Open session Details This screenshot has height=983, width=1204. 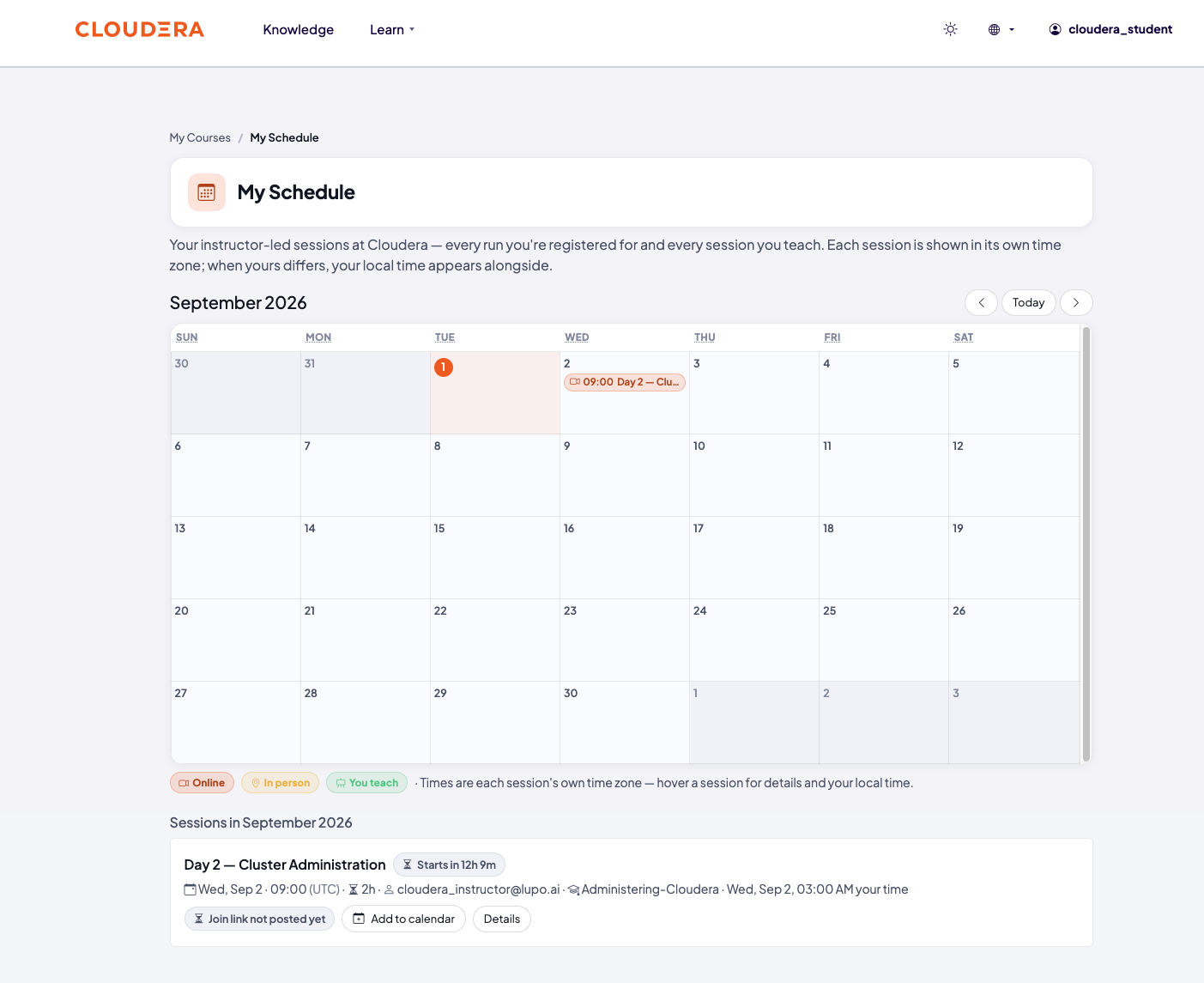coord(502,919)
